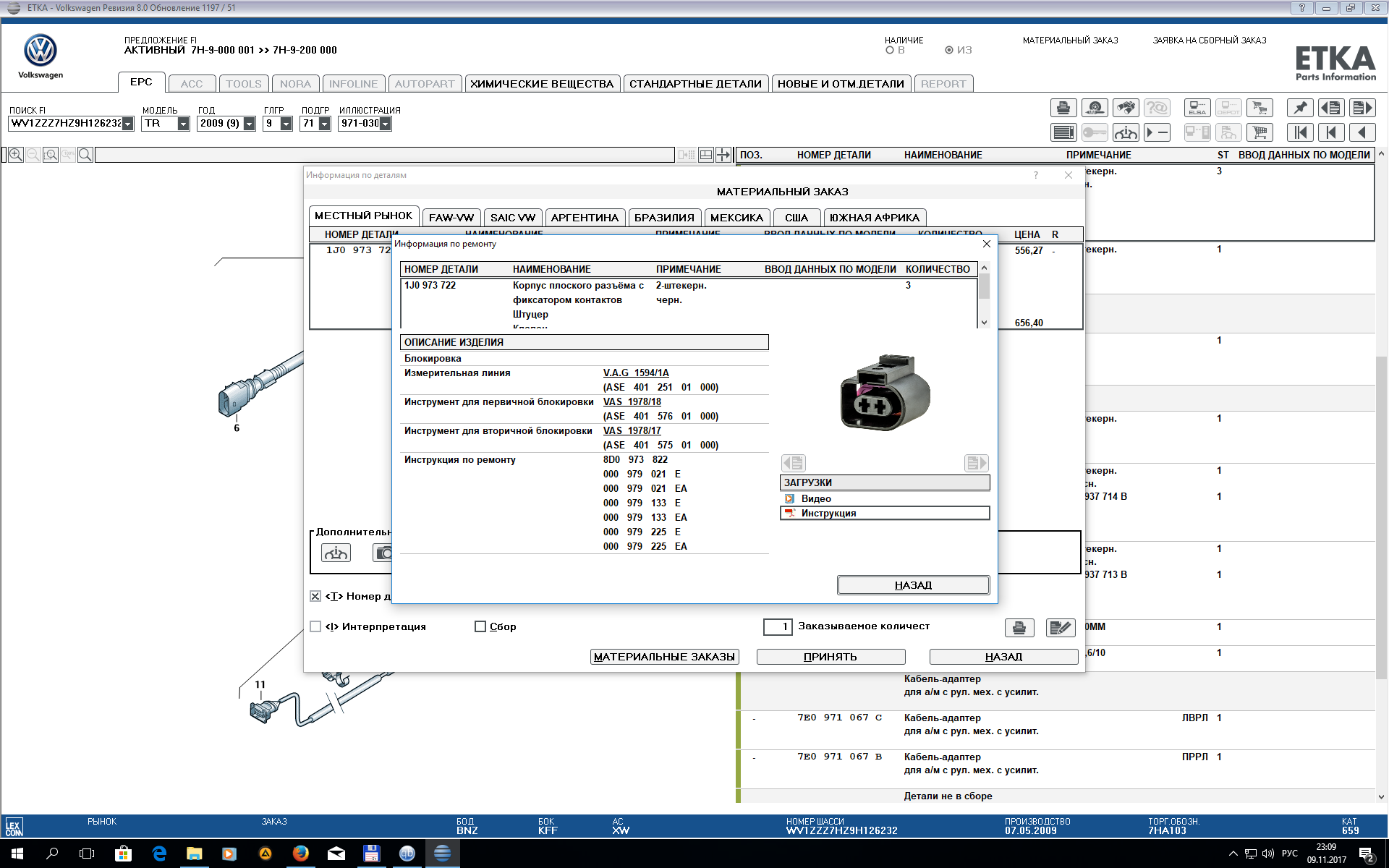Viewport: 1389px width, 868px height.
Task: Zoom in on the illustration
Action: pos(16,155)
